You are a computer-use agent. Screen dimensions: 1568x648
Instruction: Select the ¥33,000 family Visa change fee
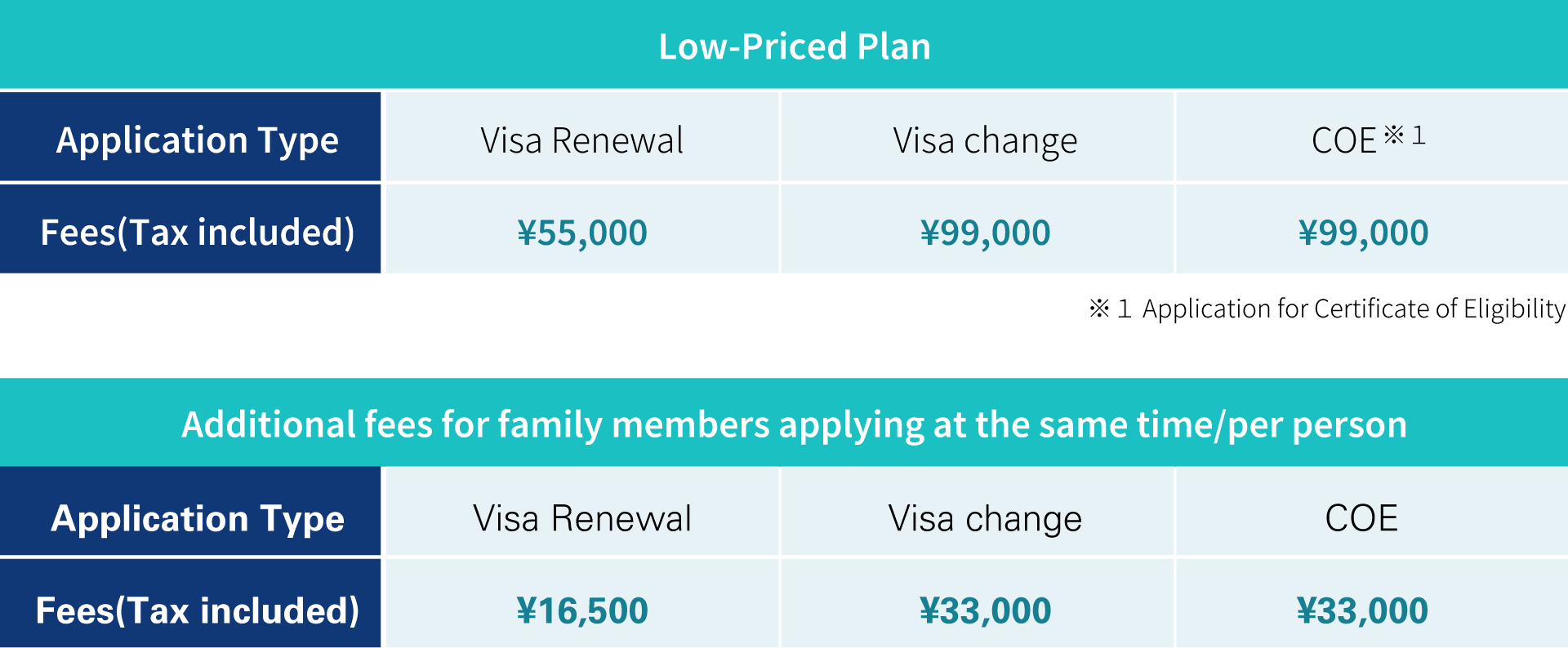[x=985, y=610]
